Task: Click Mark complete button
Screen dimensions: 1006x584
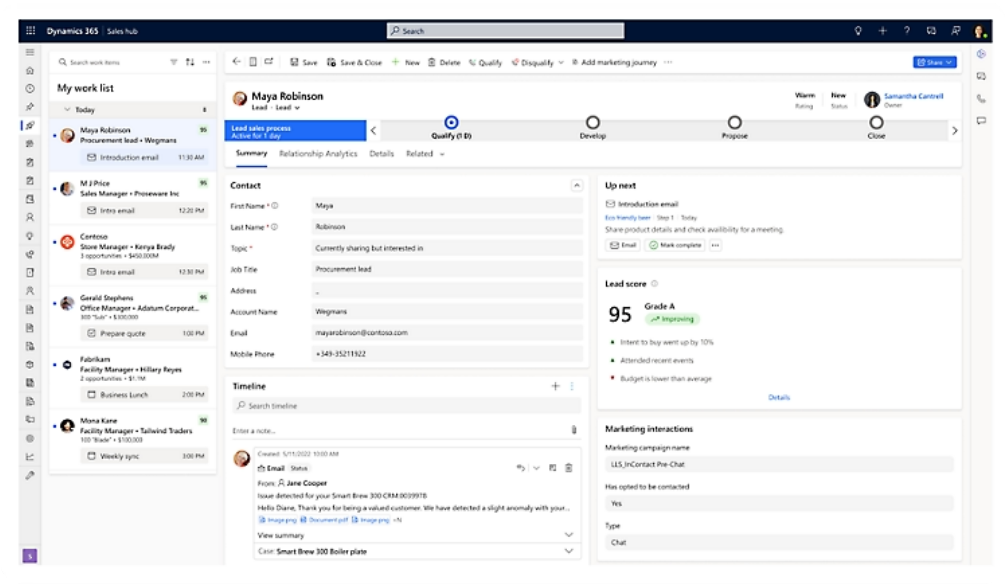Action: point(675,245)
